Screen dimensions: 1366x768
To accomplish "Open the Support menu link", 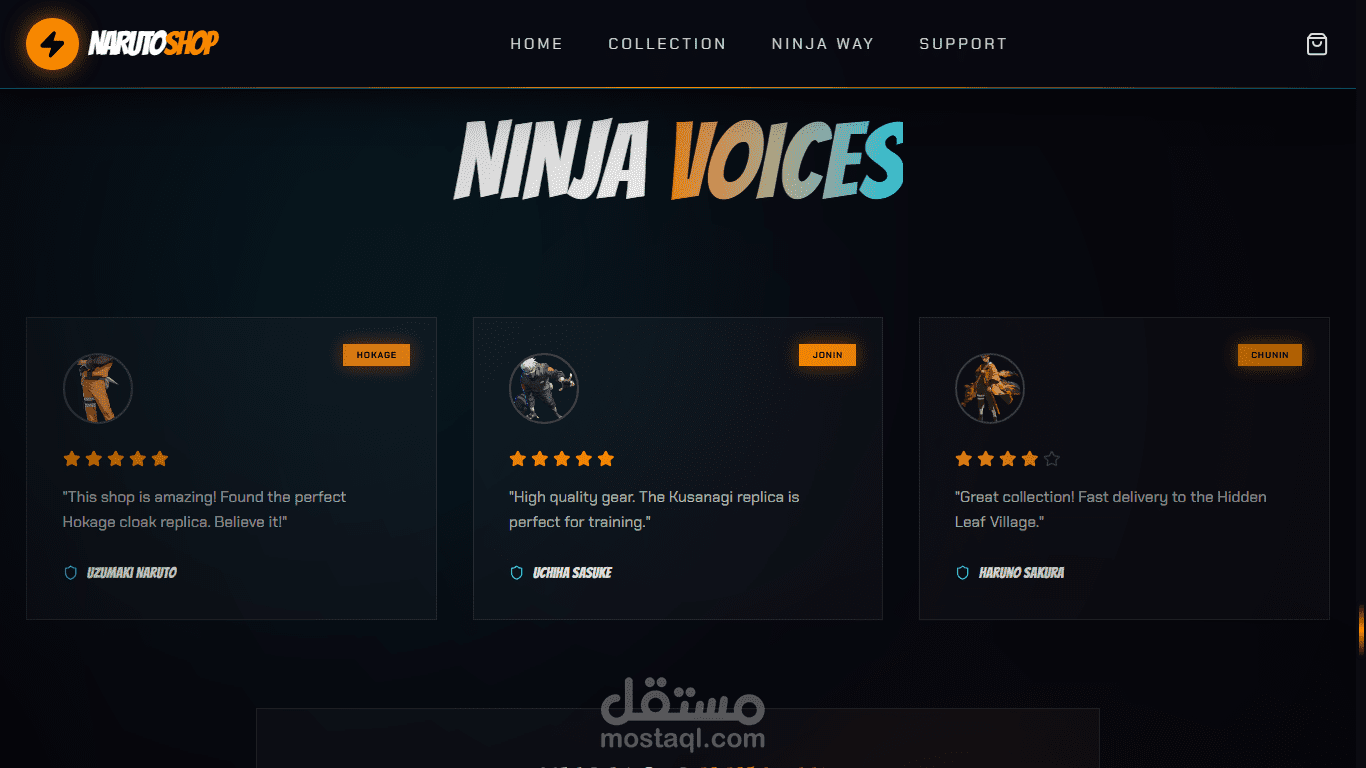I will (963, 44).
